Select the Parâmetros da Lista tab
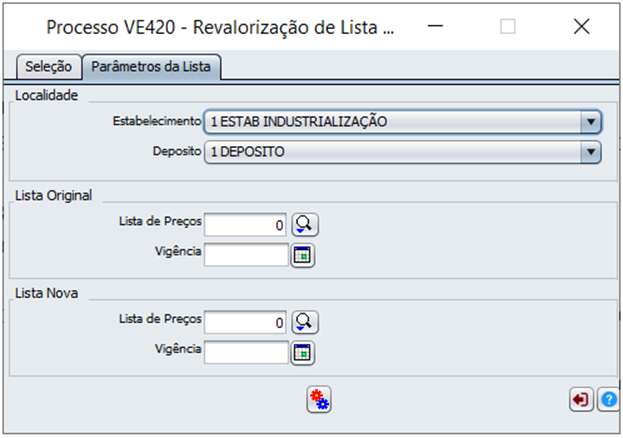623x438 pixels. pyautogui.click(x=151, y=66)
